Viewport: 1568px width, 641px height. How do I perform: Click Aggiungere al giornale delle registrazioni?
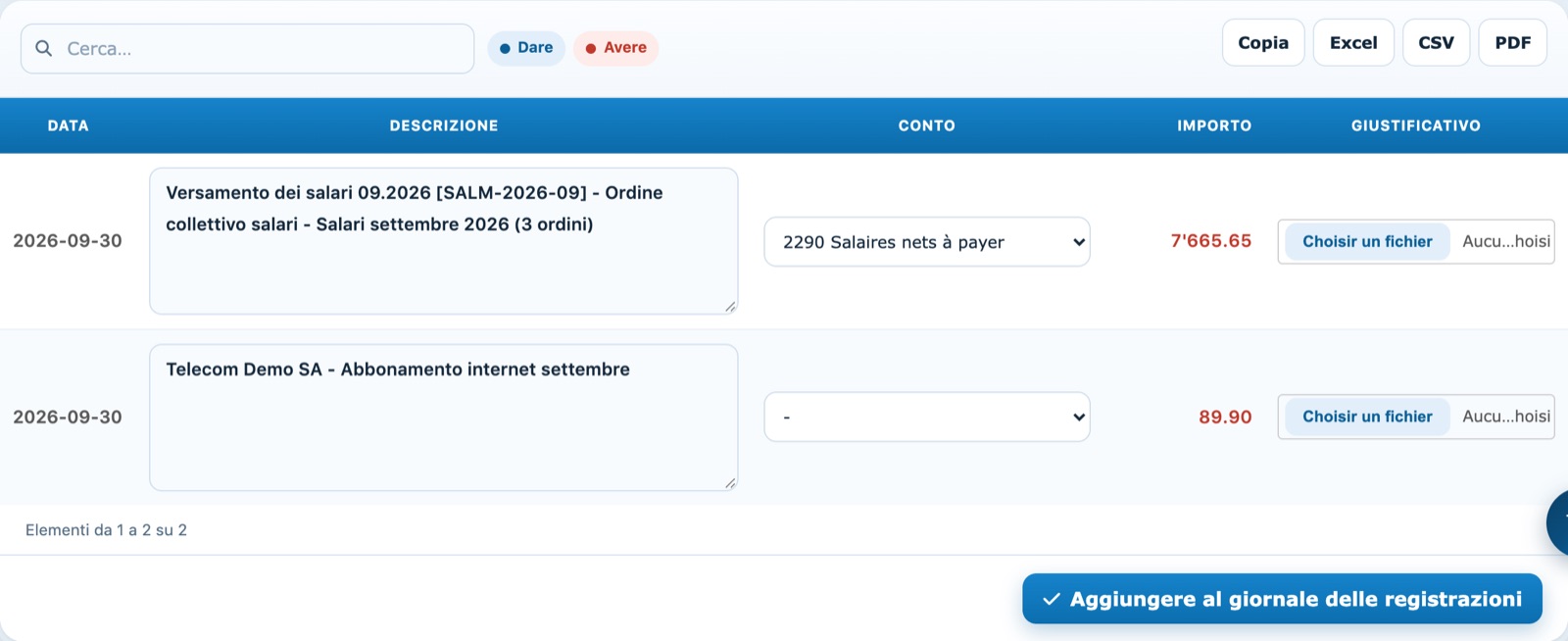(x=1282, y=599)
